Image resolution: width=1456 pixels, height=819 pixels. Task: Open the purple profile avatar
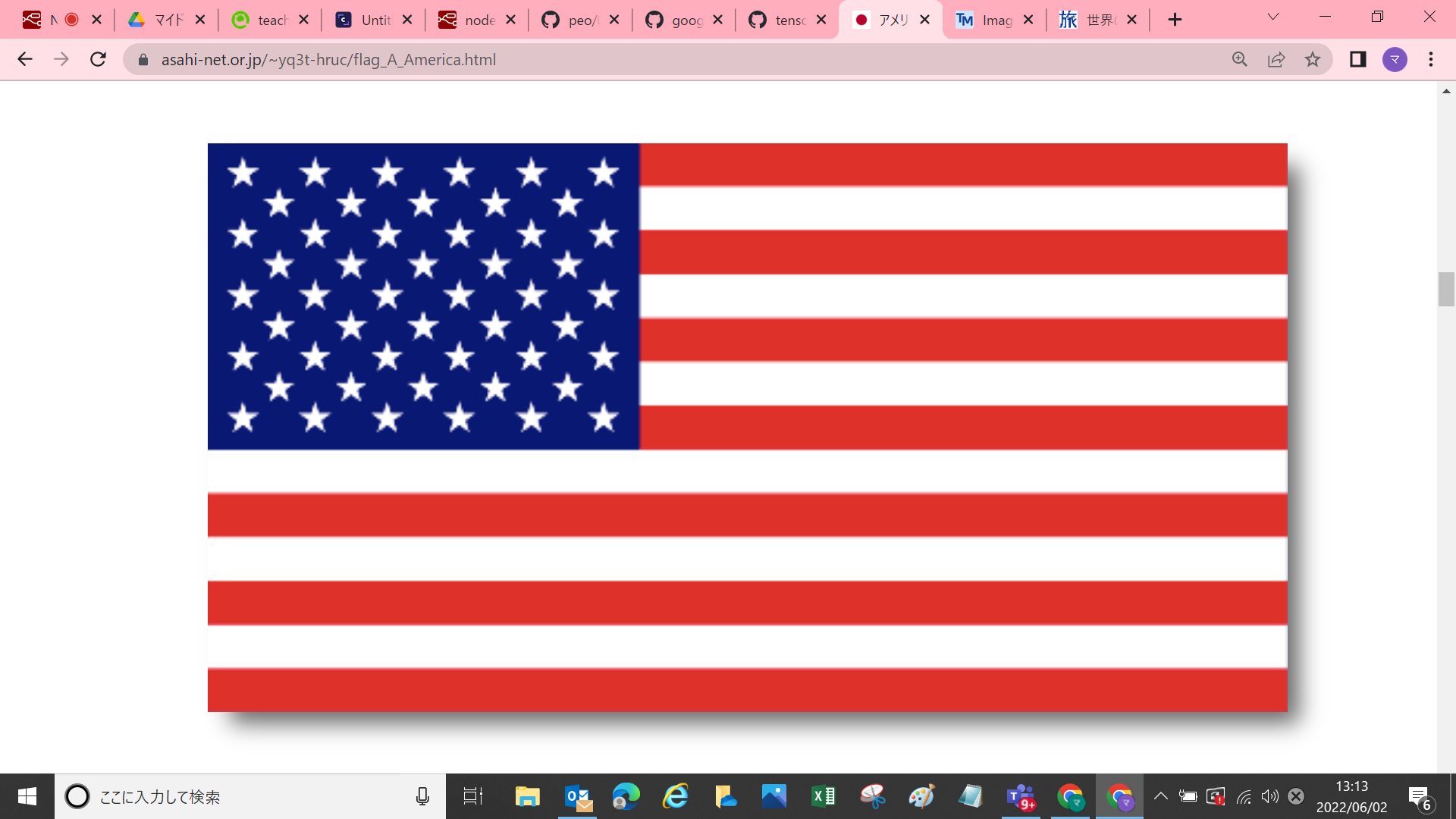pyautogui.click(x=1395, y=59)
